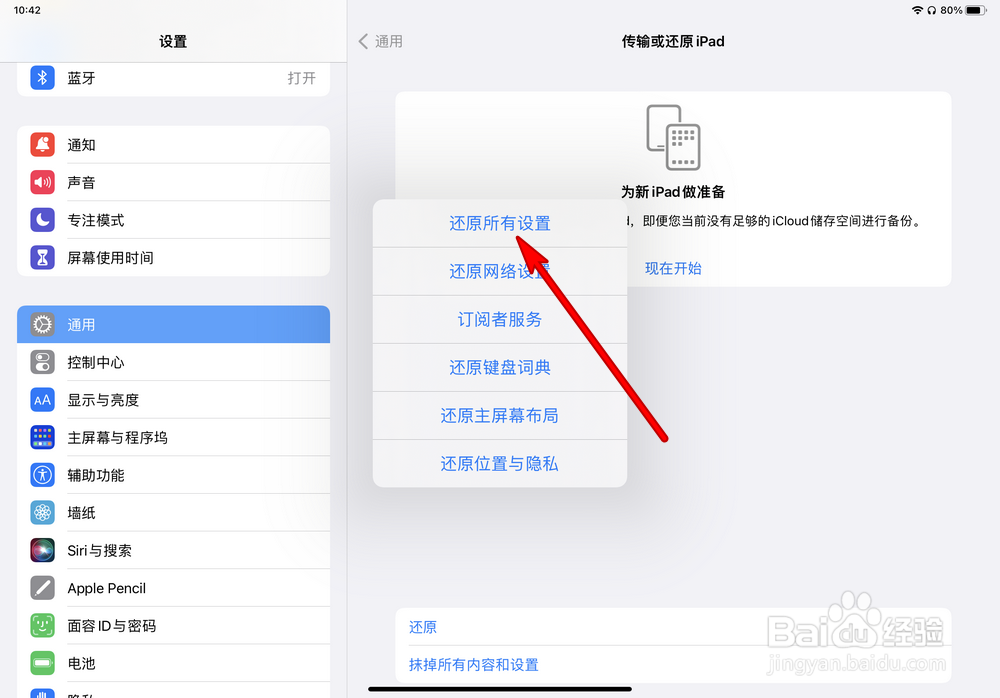The width and height of the screenshot is (1000, 698).
Task: Tap the Wallpaper flower icon
Action: click(42, 513)
